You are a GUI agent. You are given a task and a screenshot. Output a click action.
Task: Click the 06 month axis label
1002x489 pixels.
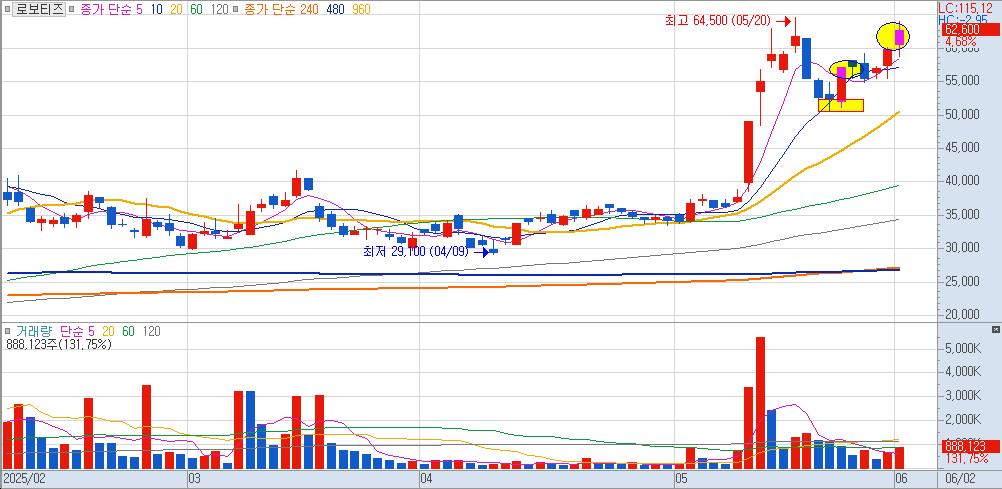click(904, 478)
